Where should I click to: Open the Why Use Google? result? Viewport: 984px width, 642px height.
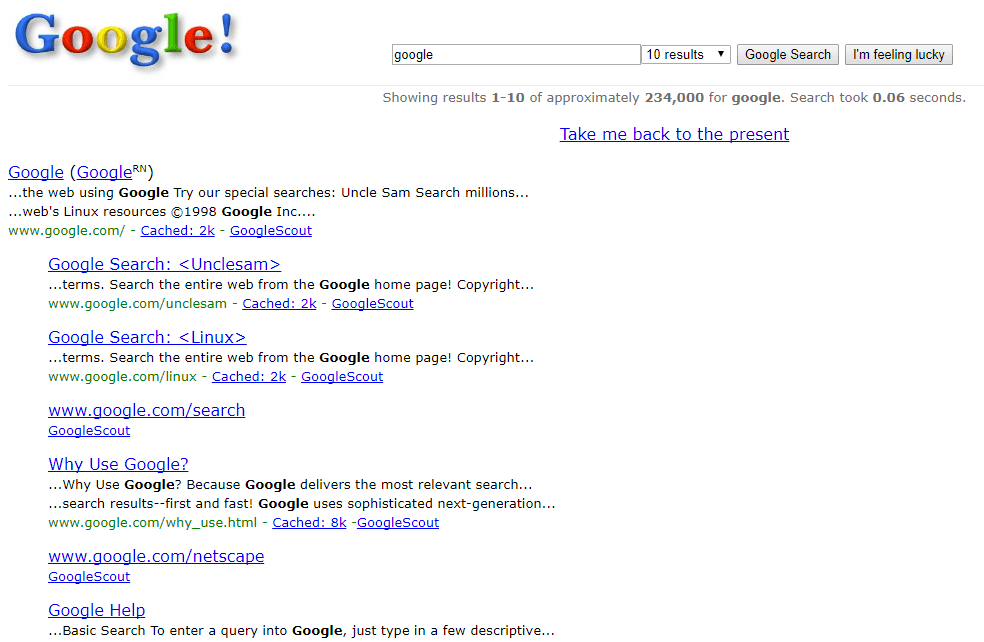[118, 464]
